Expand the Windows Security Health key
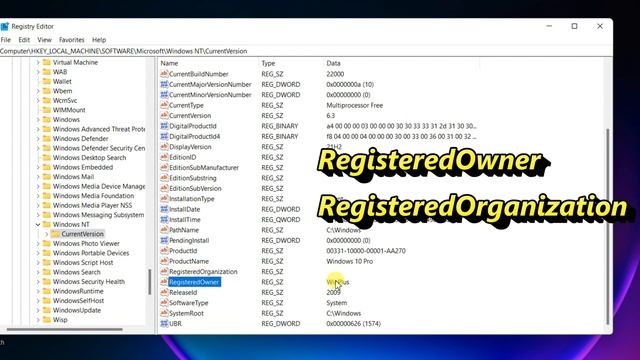Image resolution: width=640 pixels, height=360 pixels. [x=38, y=282]
